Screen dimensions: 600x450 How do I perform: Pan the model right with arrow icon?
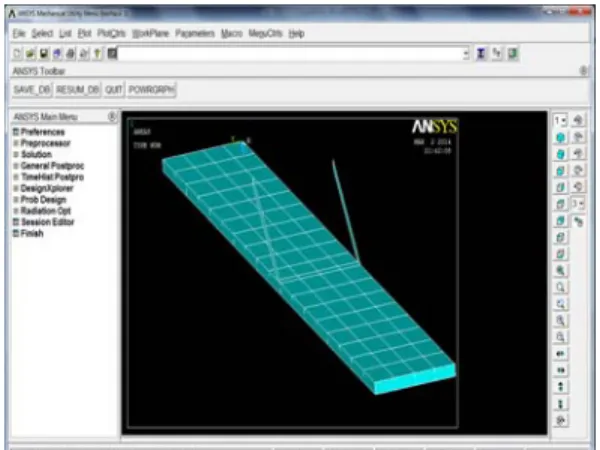coord(560,370)
